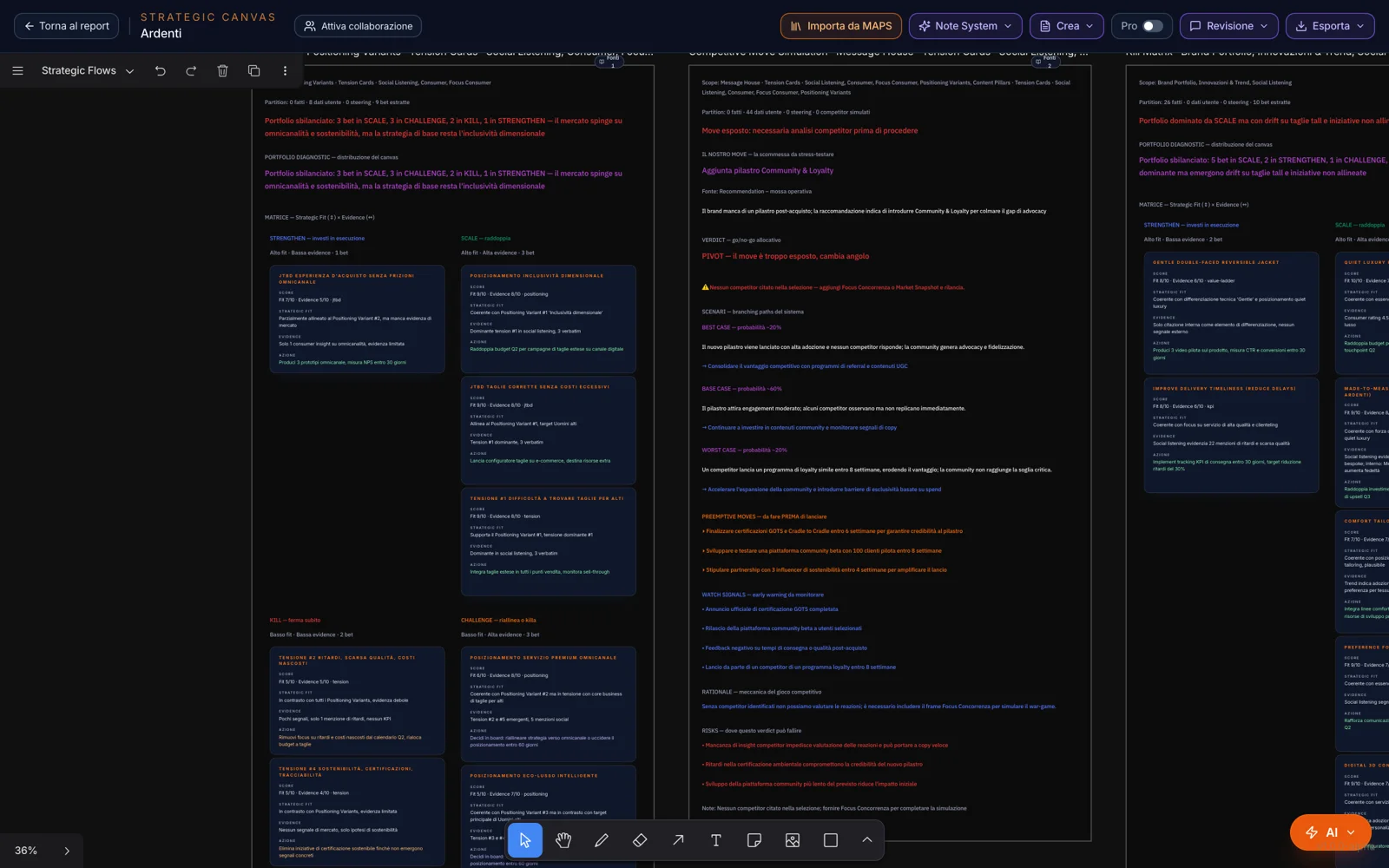1389x868 pixels.
Task: Open the Note System dropdown
Action: tap(965, 26)
